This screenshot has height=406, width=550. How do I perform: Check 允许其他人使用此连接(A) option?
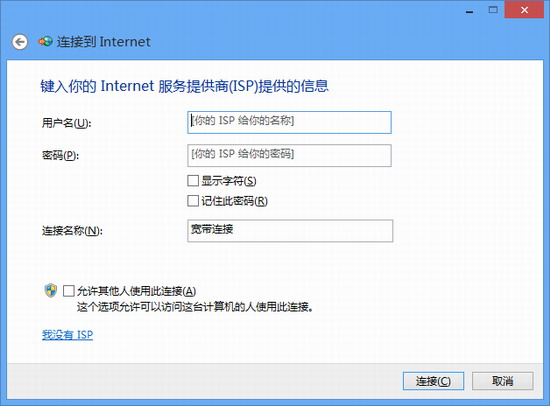coord(69,291)
